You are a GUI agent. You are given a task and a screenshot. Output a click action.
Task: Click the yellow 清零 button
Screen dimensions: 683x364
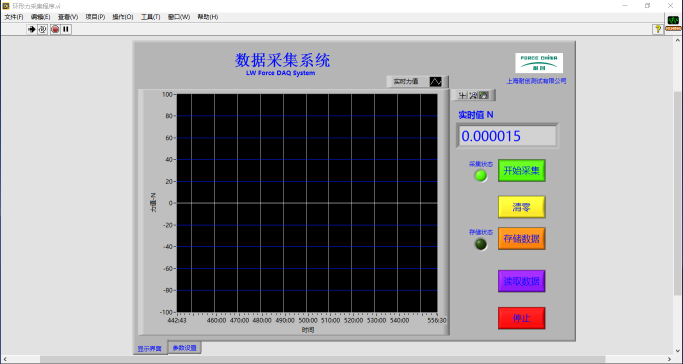521,207
